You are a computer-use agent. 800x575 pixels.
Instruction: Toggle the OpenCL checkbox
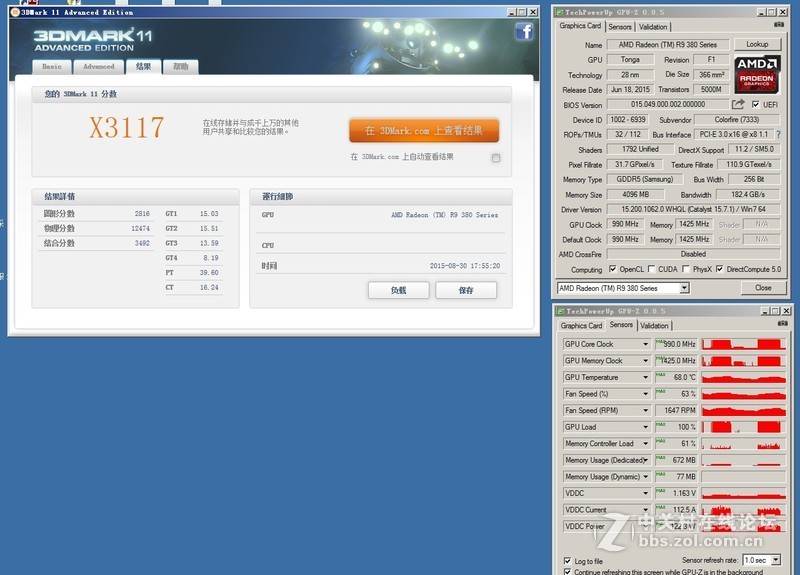612,269
